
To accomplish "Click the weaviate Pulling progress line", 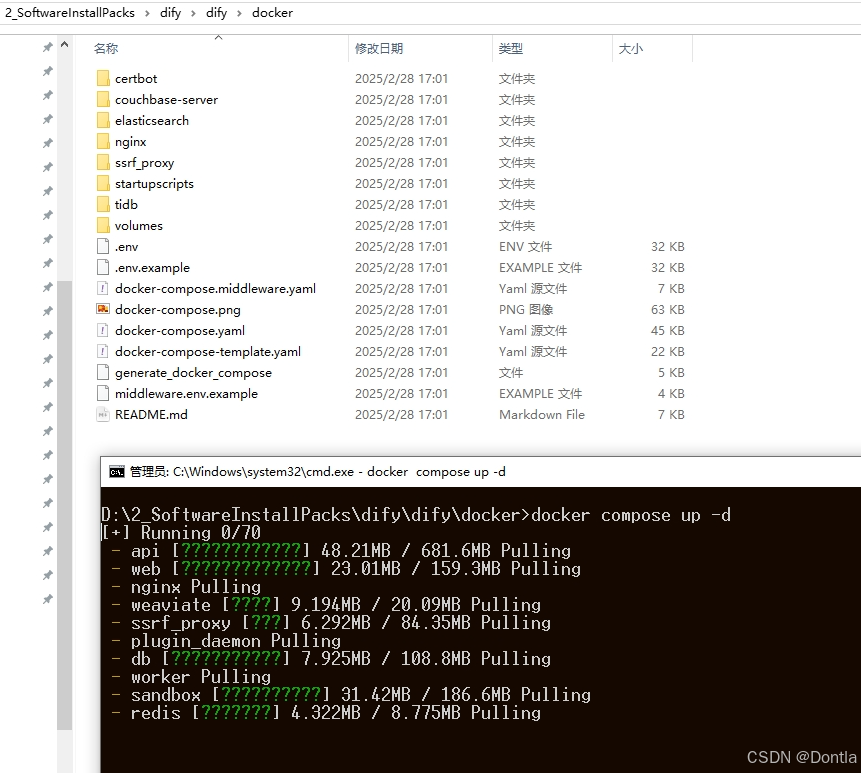I will coord(326,605).
